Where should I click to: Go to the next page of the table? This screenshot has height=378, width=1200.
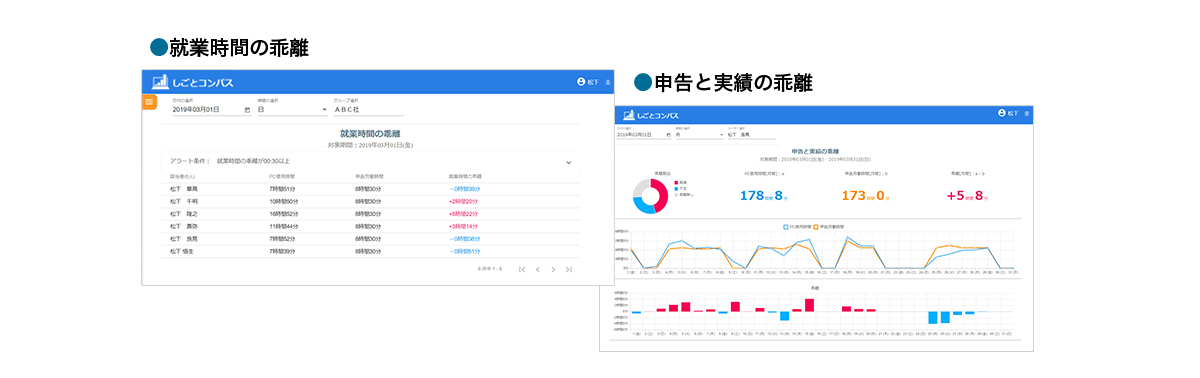point(553,269)
